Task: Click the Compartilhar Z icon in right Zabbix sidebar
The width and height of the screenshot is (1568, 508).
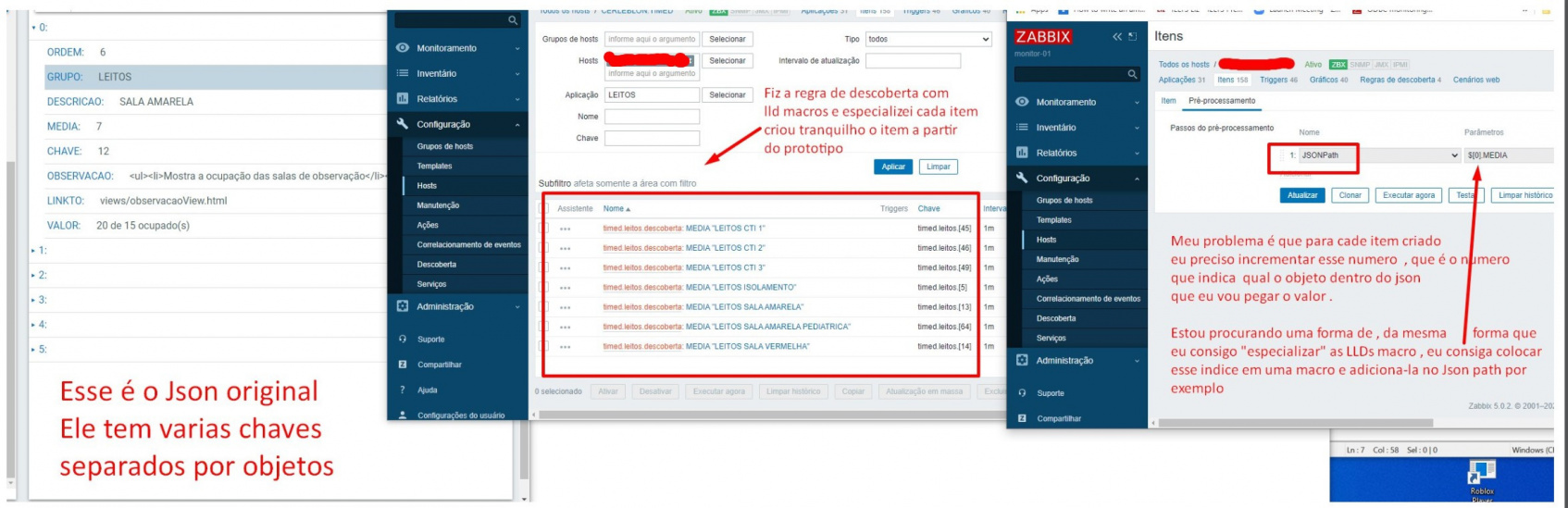Action: pyautogui.click(x=1022, y=418)
